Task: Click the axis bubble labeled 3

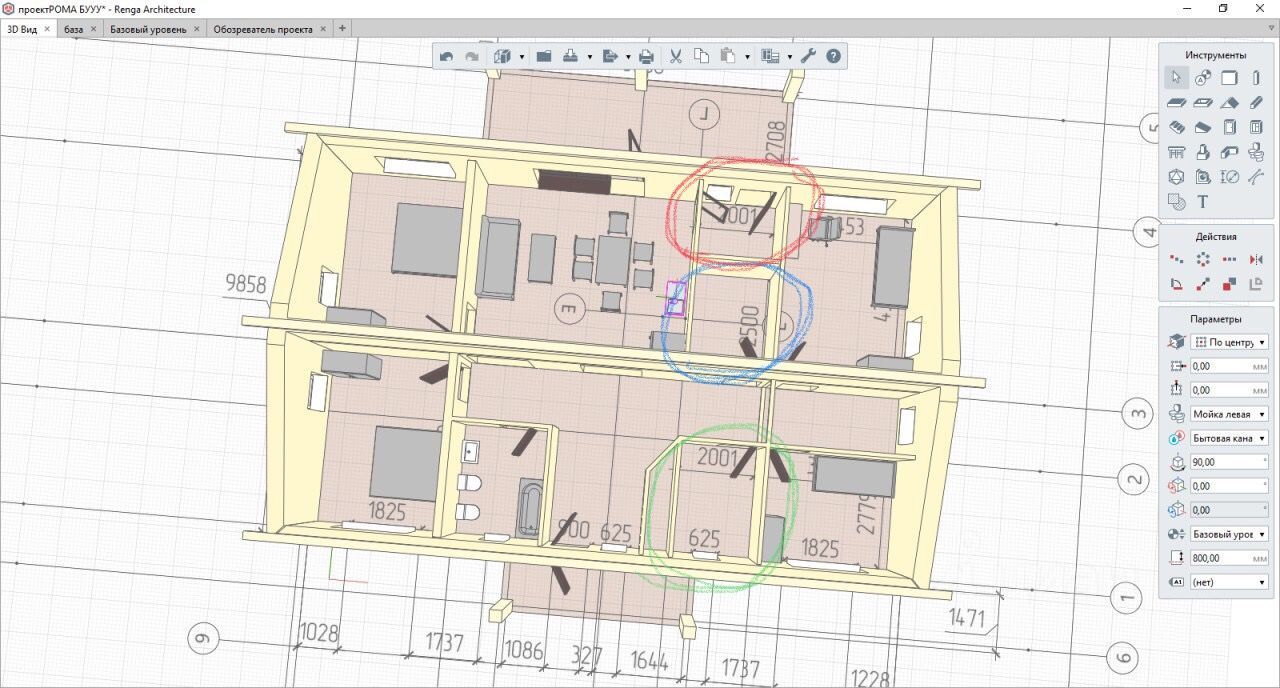Action: pos(1135,412)
